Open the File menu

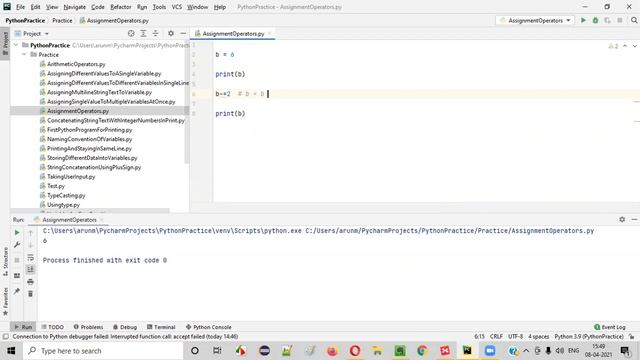[20, 7]
